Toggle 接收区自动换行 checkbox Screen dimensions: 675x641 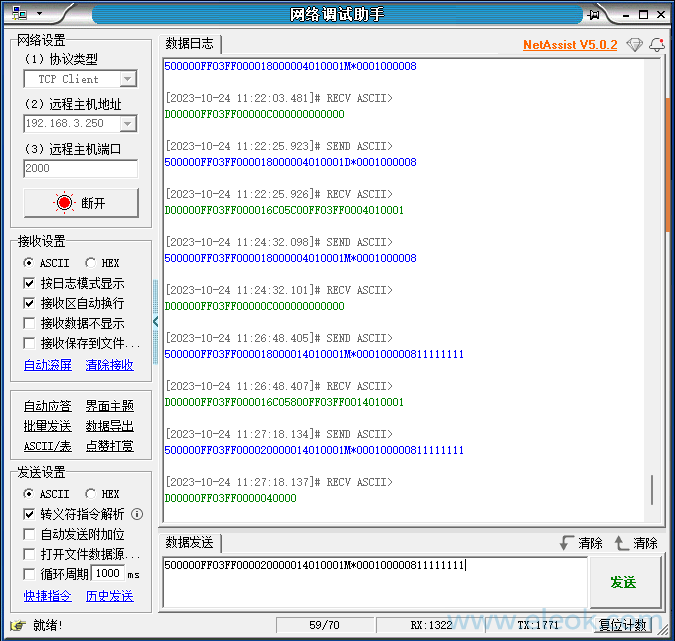pos(29,303)
